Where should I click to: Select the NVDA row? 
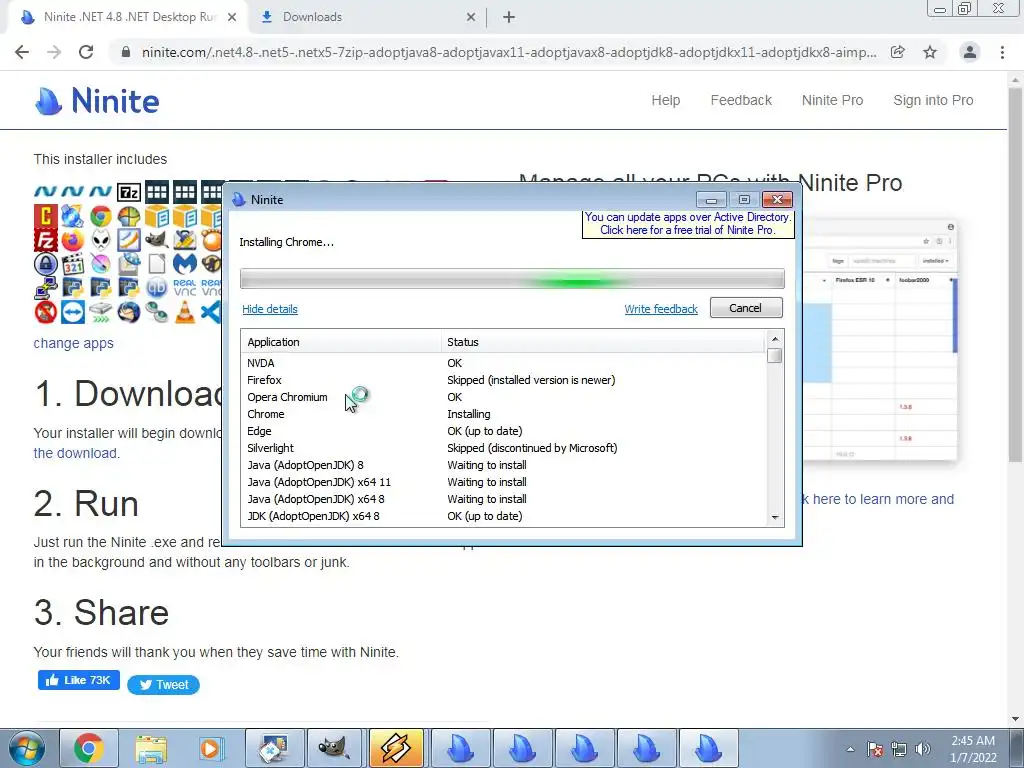point(504,363)
